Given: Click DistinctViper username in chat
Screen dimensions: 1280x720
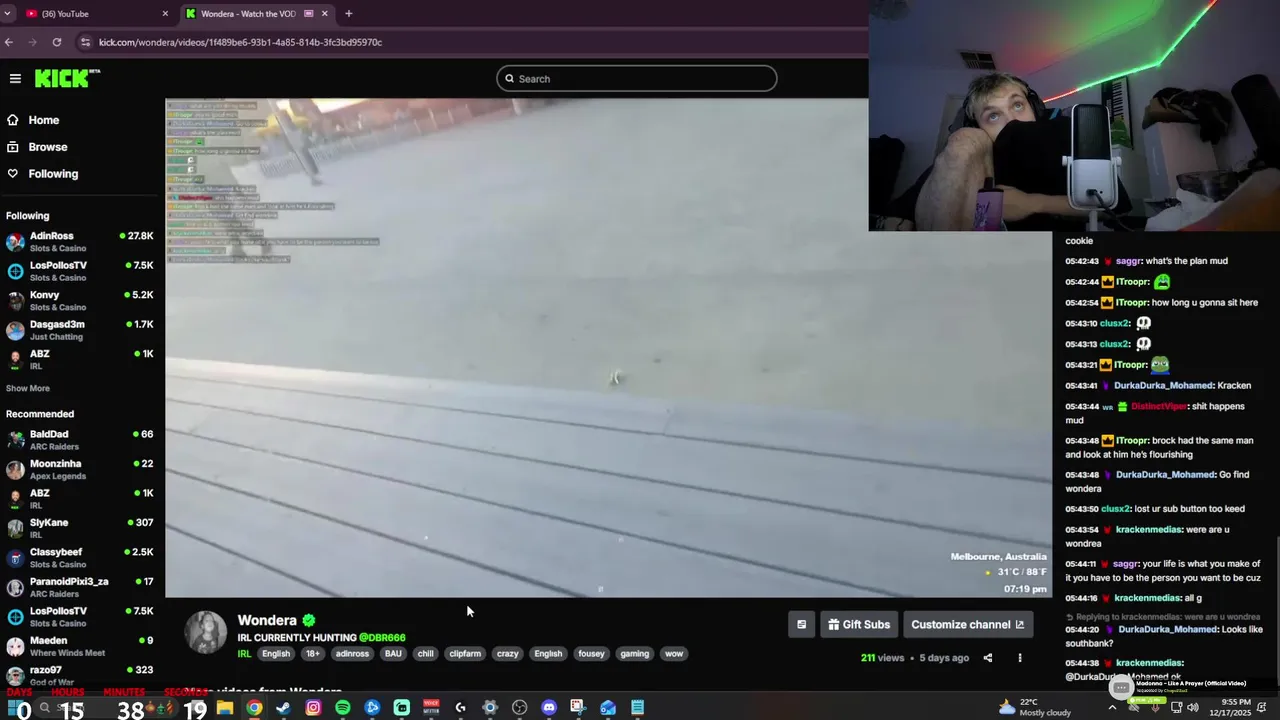Looking at the screenshot, I should click(x=1158, y=406).
